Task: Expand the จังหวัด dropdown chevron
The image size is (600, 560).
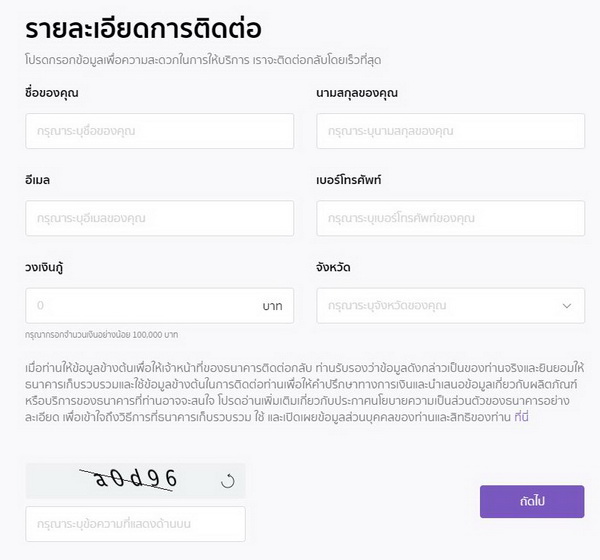Action: 567,306
